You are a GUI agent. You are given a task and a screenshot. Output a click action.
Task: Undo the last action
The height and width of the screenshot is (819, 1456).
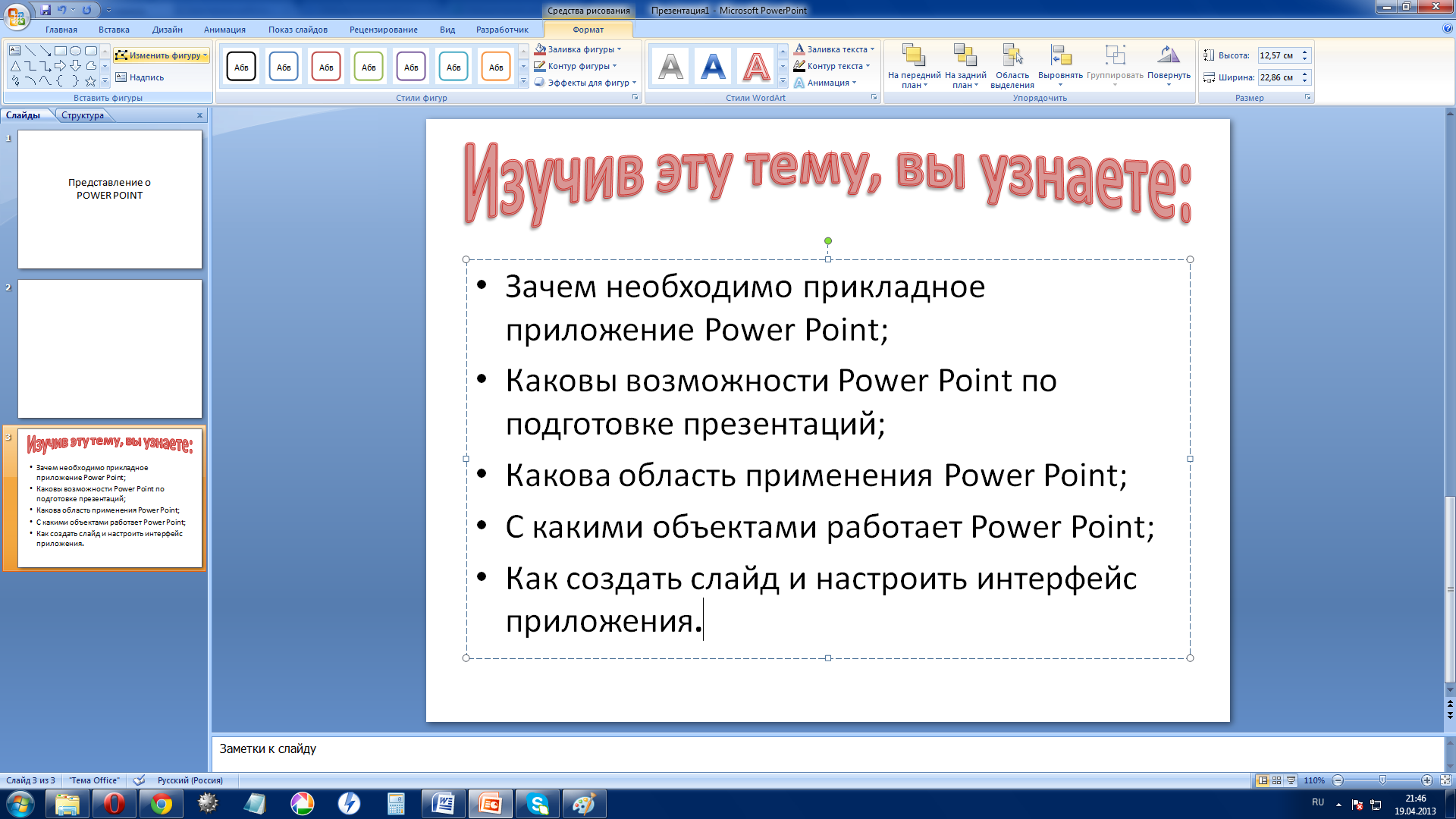pos(61,10)
